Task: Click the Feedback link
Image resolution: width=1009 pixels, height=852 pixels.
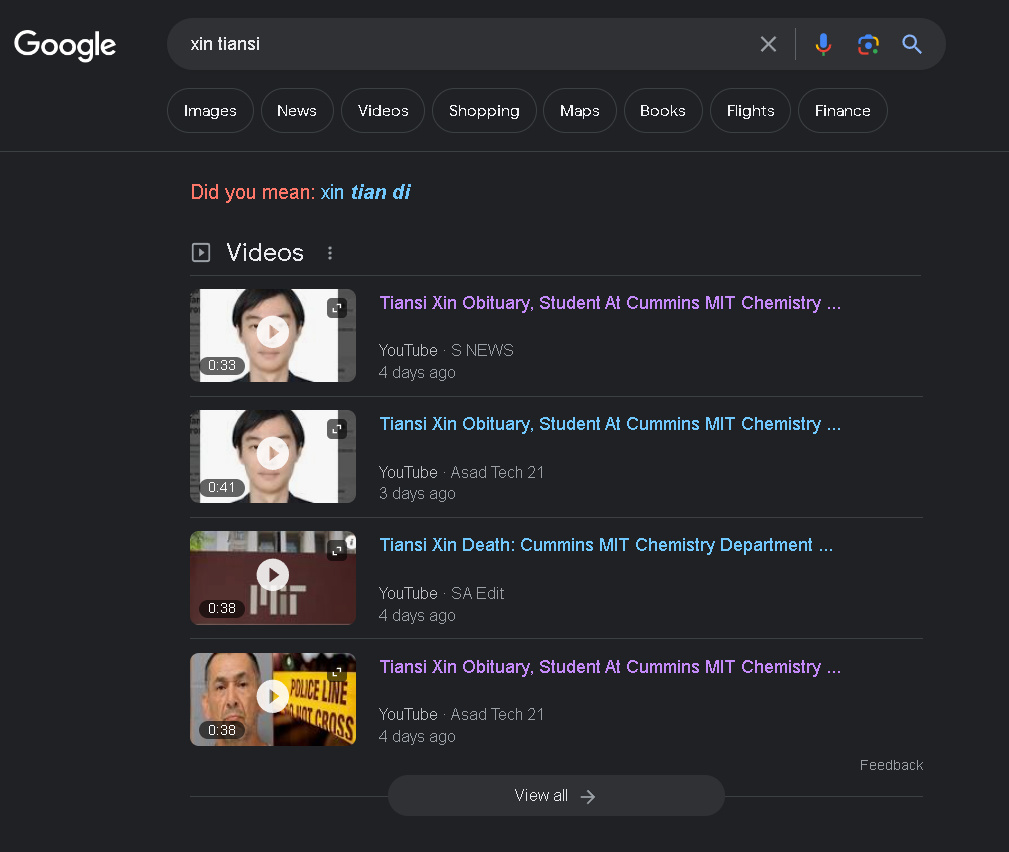Action: (x=891, y=765)
